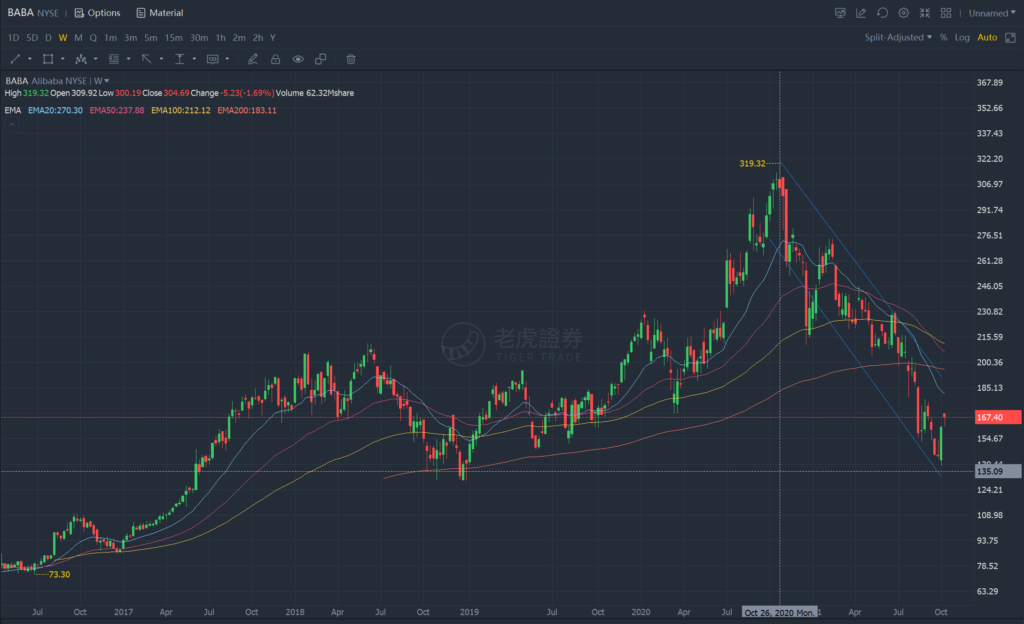Screen dimensions: 1024x624
Task: Select the Fibonacci levels tool
Action: [114, 59]
